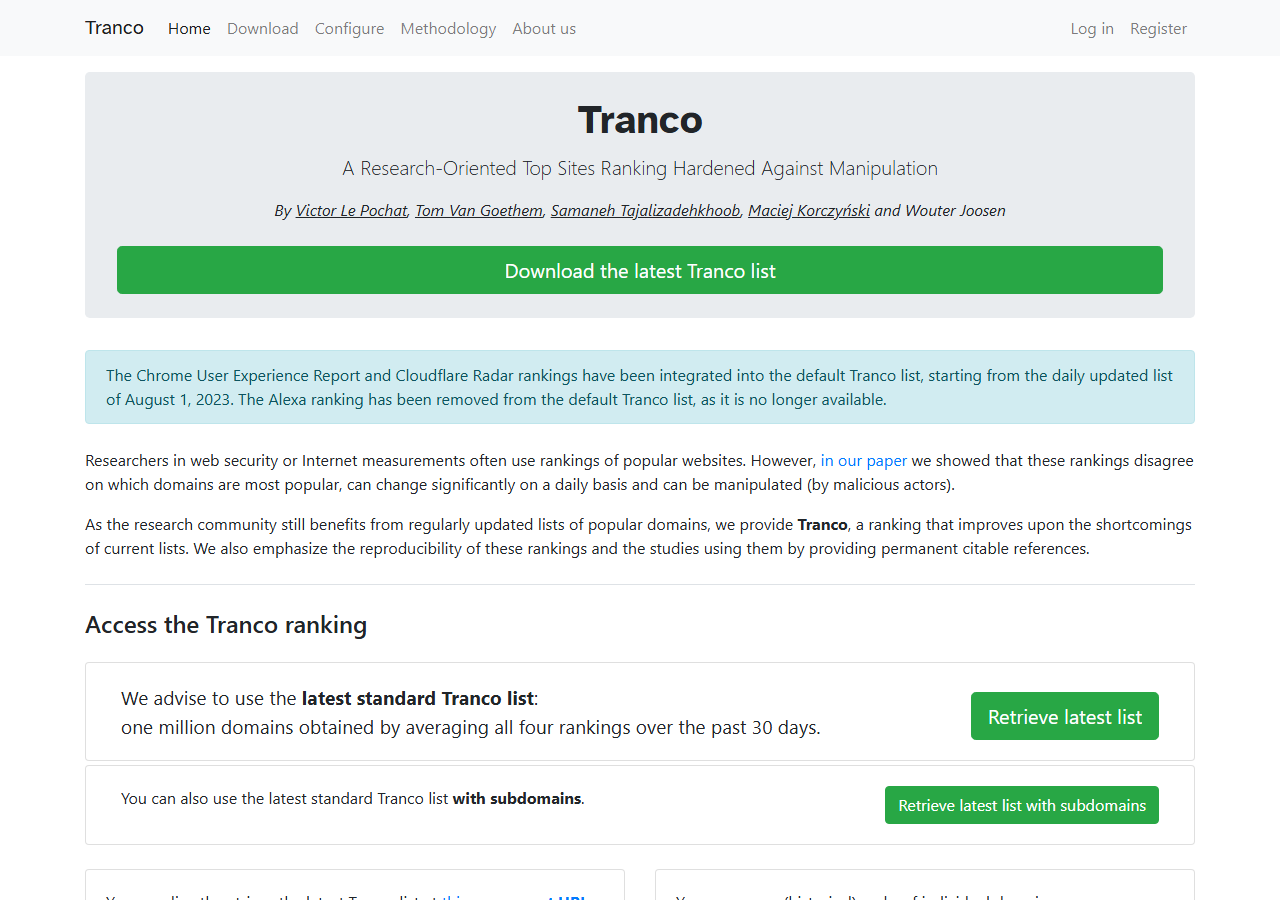This screenshot has height=900, width=1280.
Task: Click the 'Access the Tranco ranking' heading
Action: click(226, 625)
